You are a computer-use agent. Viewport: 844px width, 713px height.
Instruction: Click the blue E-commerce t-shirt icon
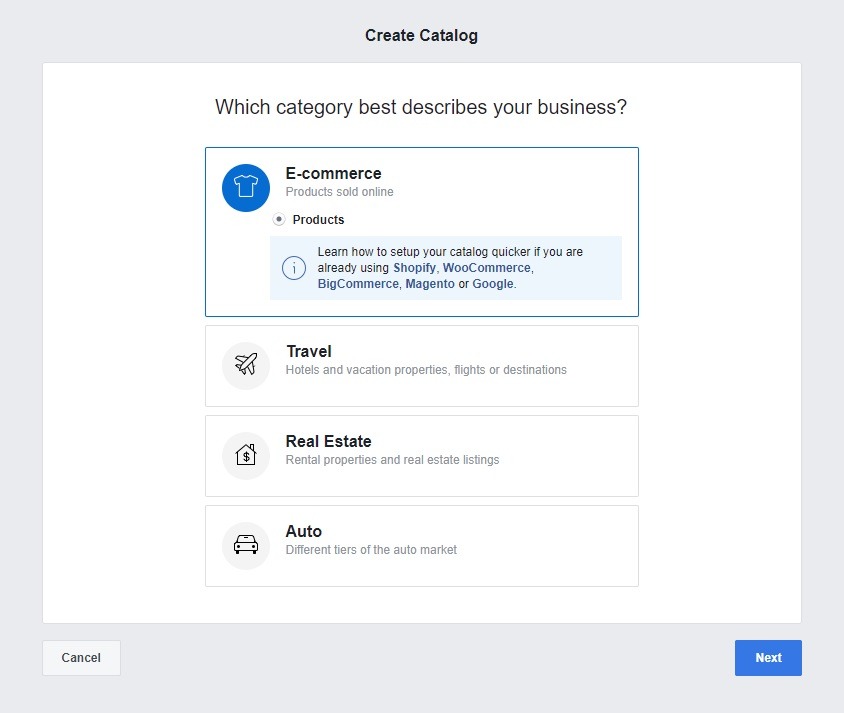(246, 188)
